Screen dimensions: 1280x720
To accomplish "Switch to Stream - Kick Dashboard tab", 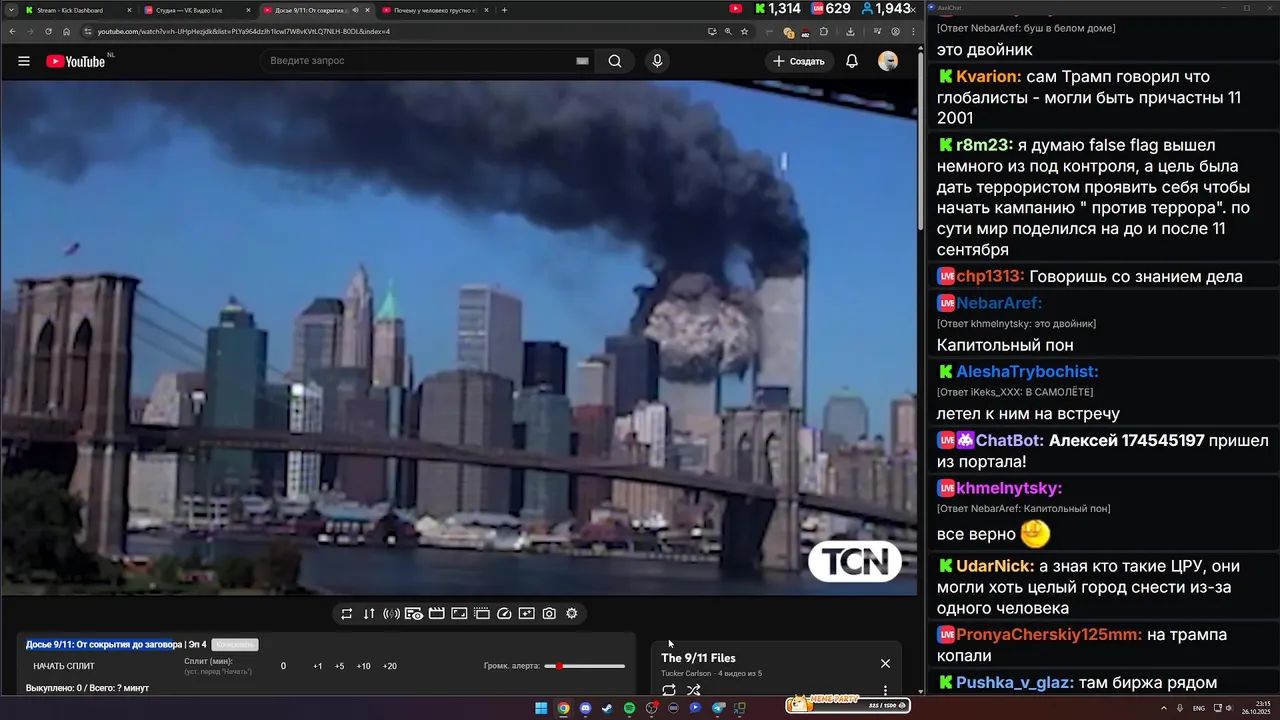I will (x=78, y=10).
